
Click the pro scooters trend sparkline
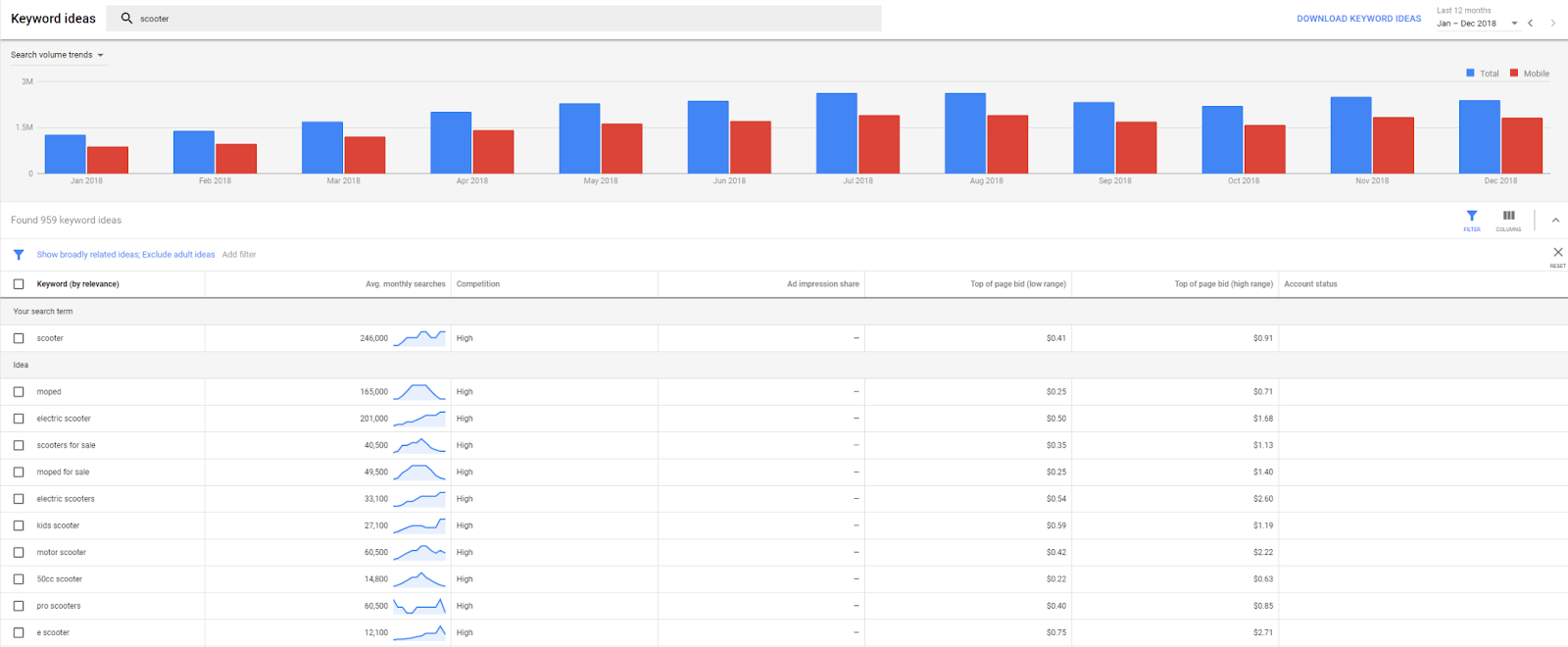(x=419, y=606)
